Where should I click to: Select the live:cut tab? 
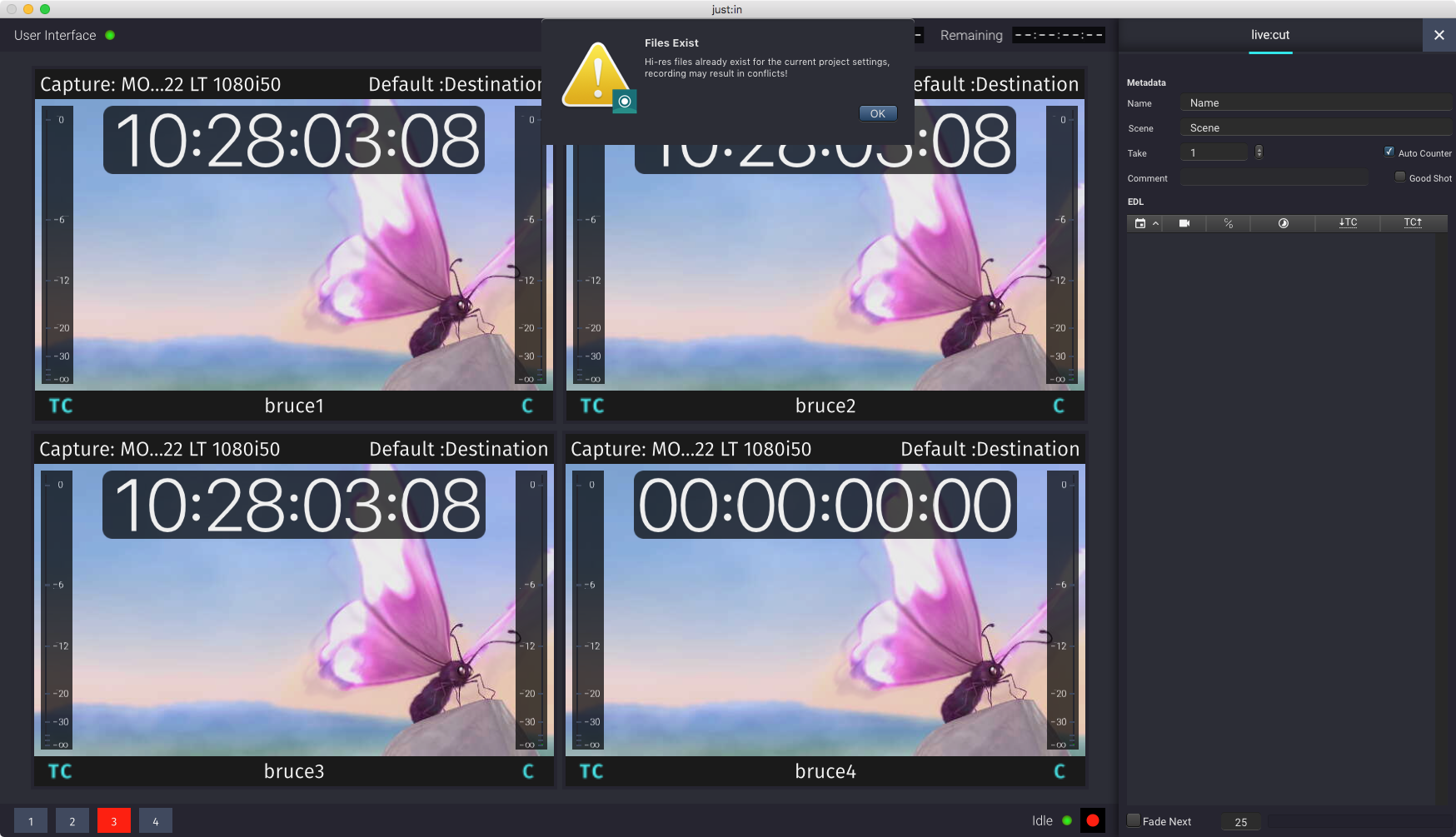tap(1270, 35)
